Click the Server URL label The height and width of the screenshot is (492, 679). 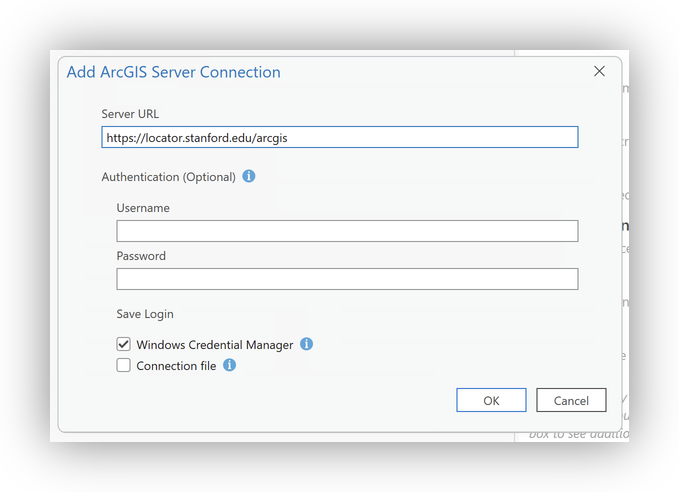(130, 114)
